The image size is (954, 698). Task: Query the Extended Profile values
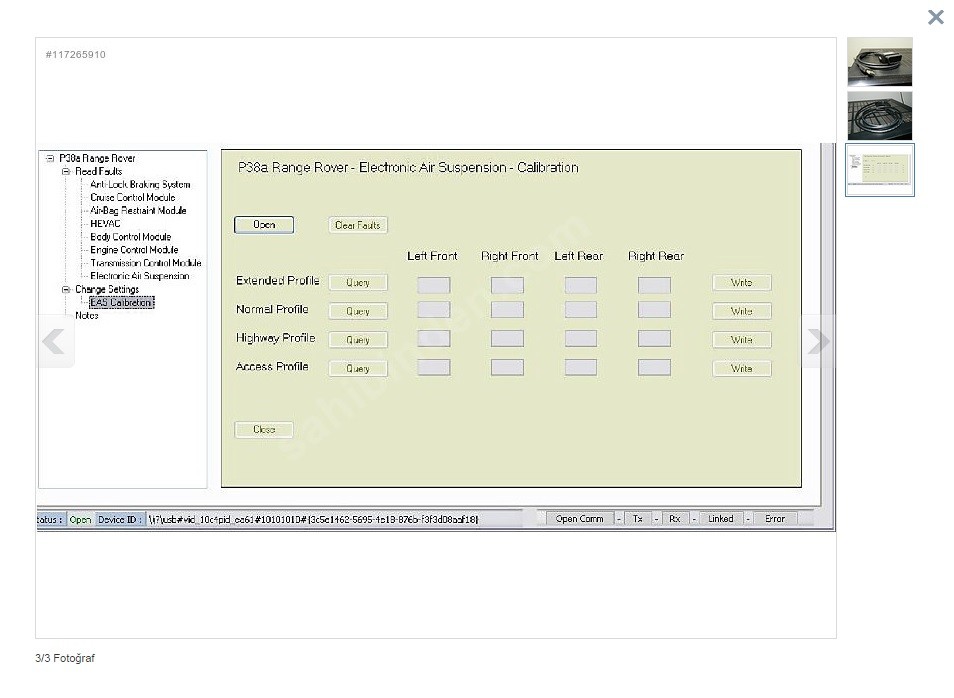point(358,283)
